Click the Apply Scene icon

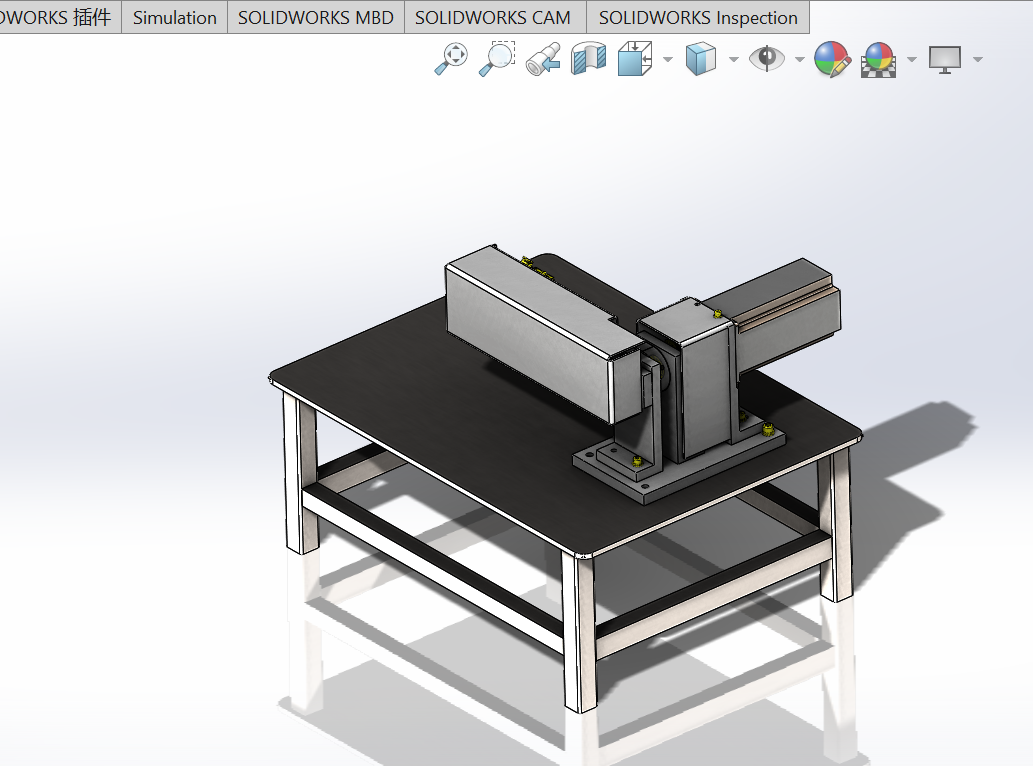pyautogui.click(x=878, y=60)
